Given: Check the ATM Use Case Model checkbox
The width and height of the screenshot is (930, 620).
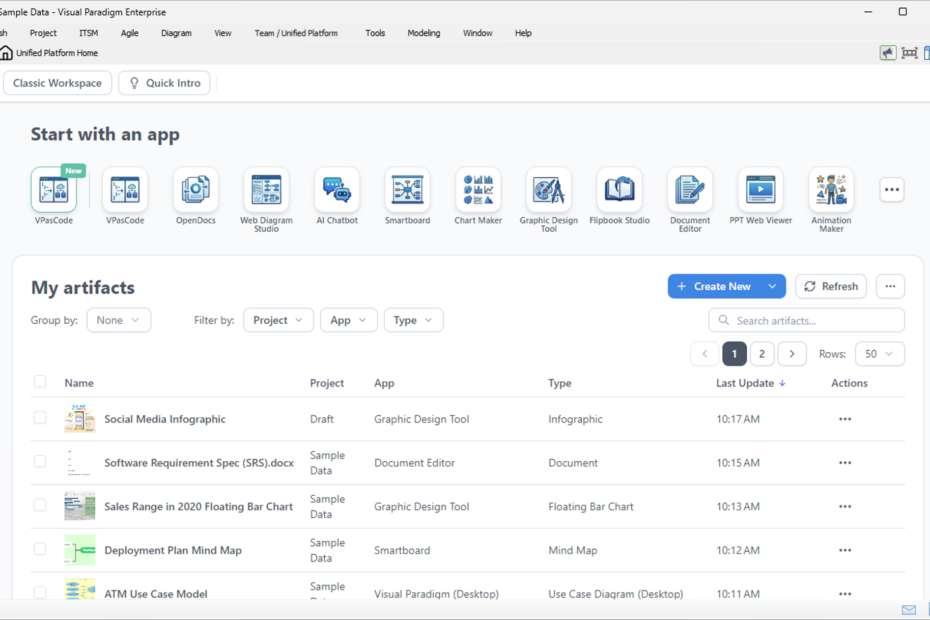Looking at the screenshot, I should (40, 592).
